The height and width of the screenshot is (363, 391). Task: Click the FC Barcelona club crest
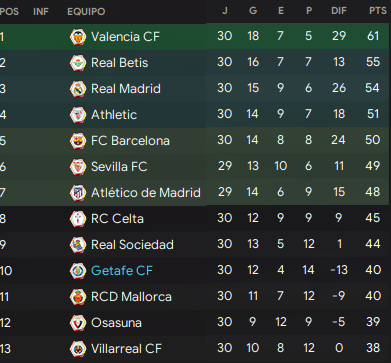tap(78, 141)
